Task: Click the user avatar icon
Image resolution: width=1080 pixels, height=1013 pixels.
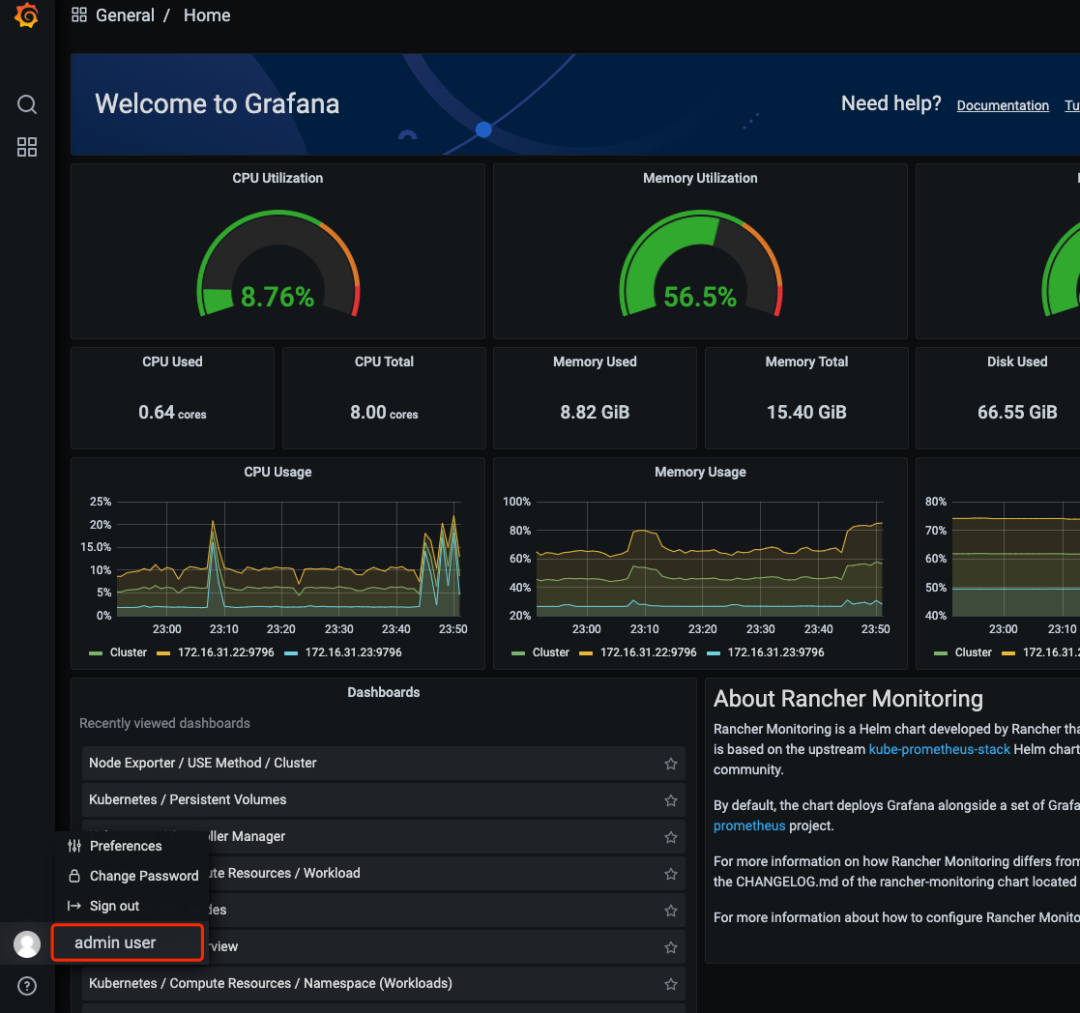Action: (27, 943)
